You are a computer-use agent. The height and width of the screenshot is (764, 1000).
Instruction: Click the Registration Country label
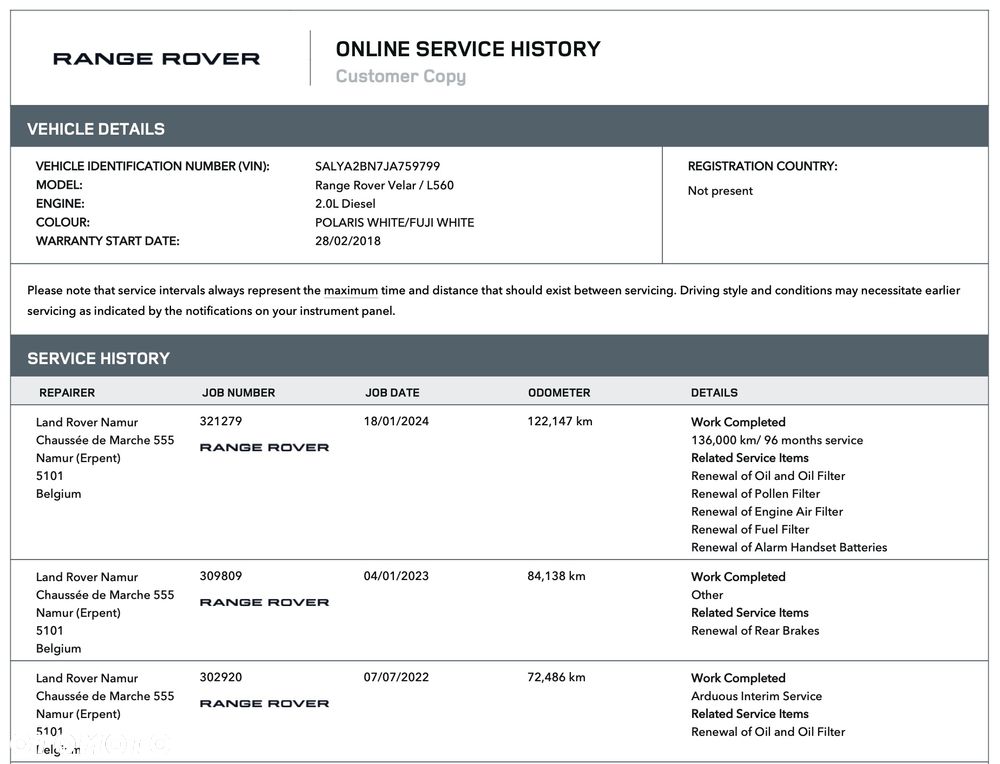(762, 166)
